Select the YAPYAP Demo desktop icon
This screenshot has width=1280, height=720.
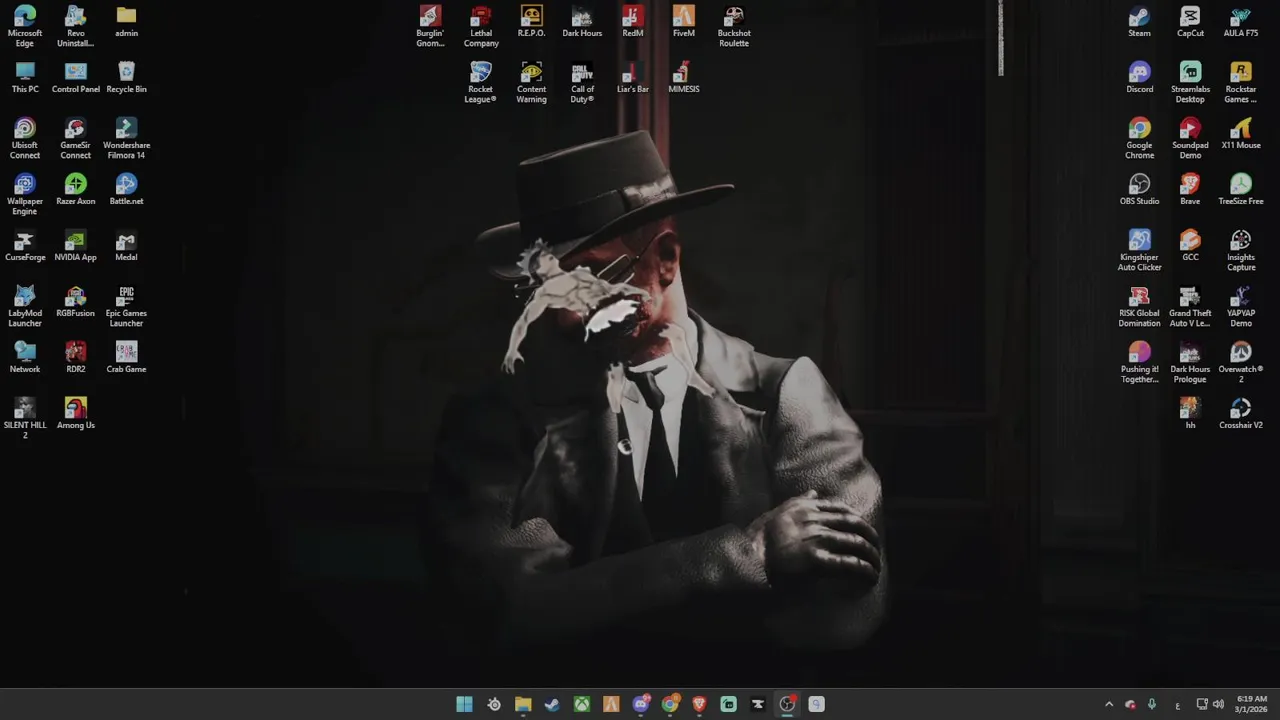(x=1241, y=306)
